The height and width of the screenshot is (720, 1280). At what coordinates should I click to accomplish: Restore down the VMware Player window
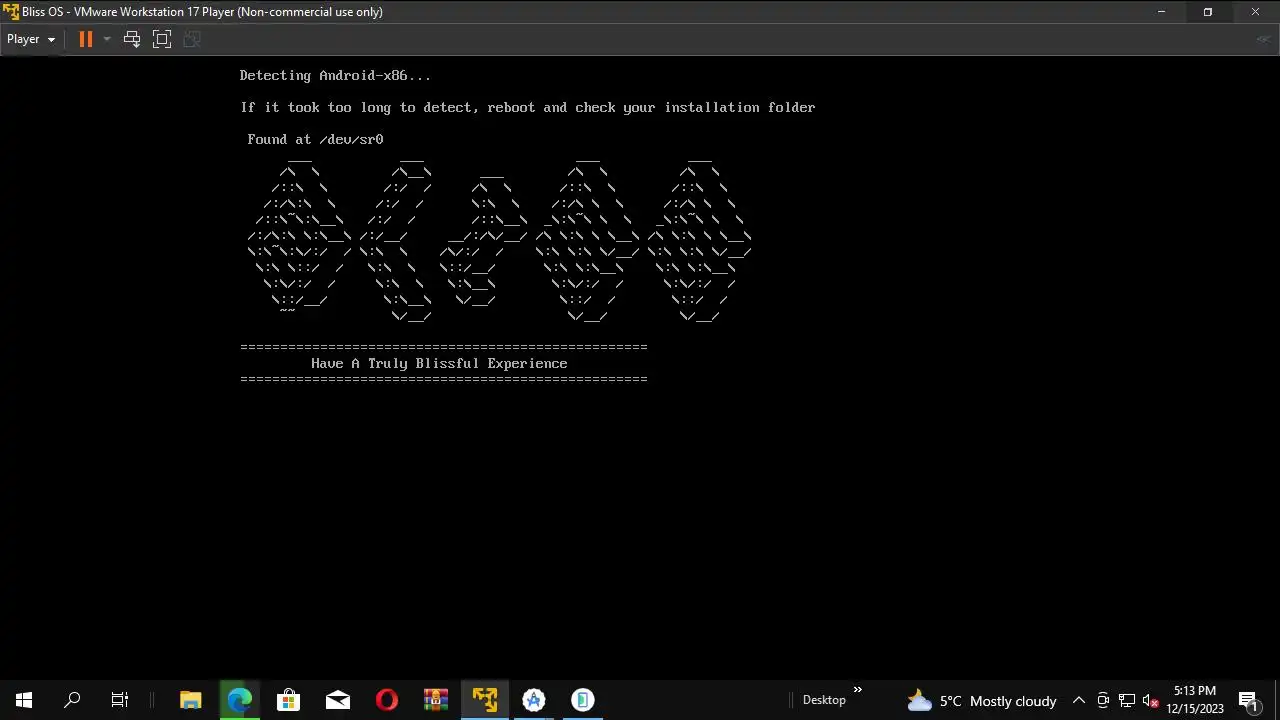[1208, 12]
